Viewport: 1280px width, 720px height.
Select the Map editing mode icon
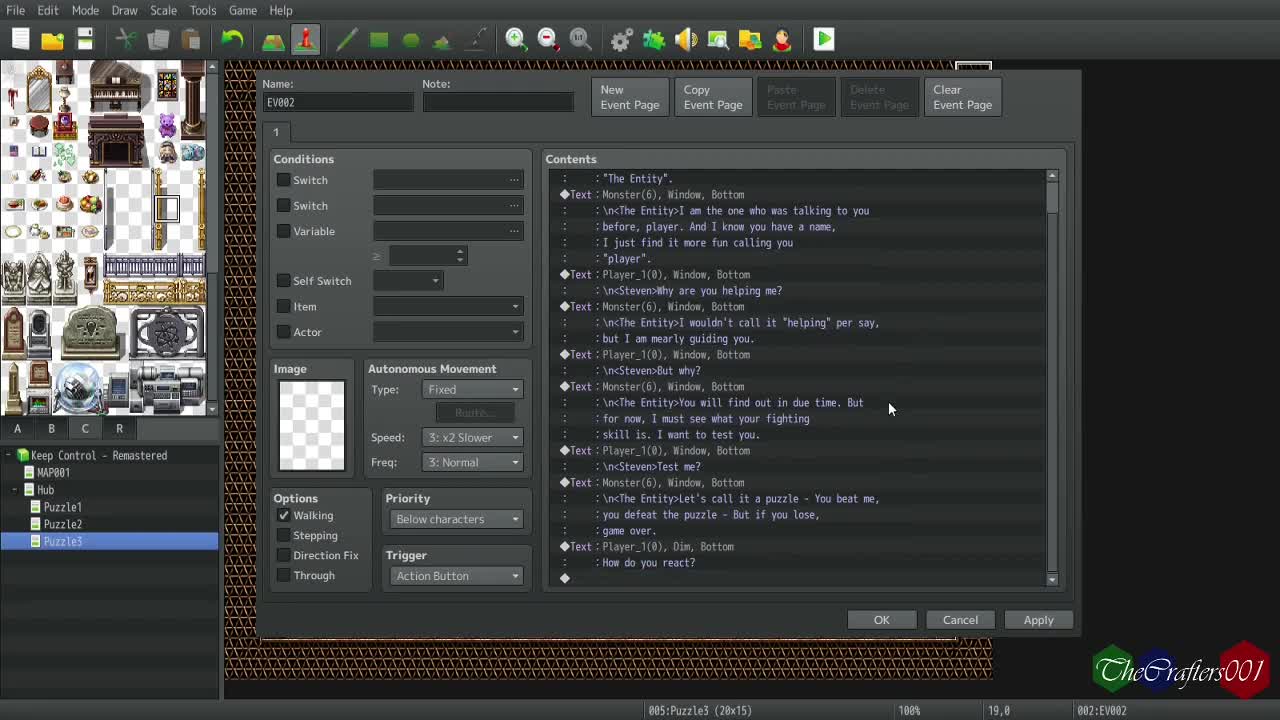tap(272, 39)
